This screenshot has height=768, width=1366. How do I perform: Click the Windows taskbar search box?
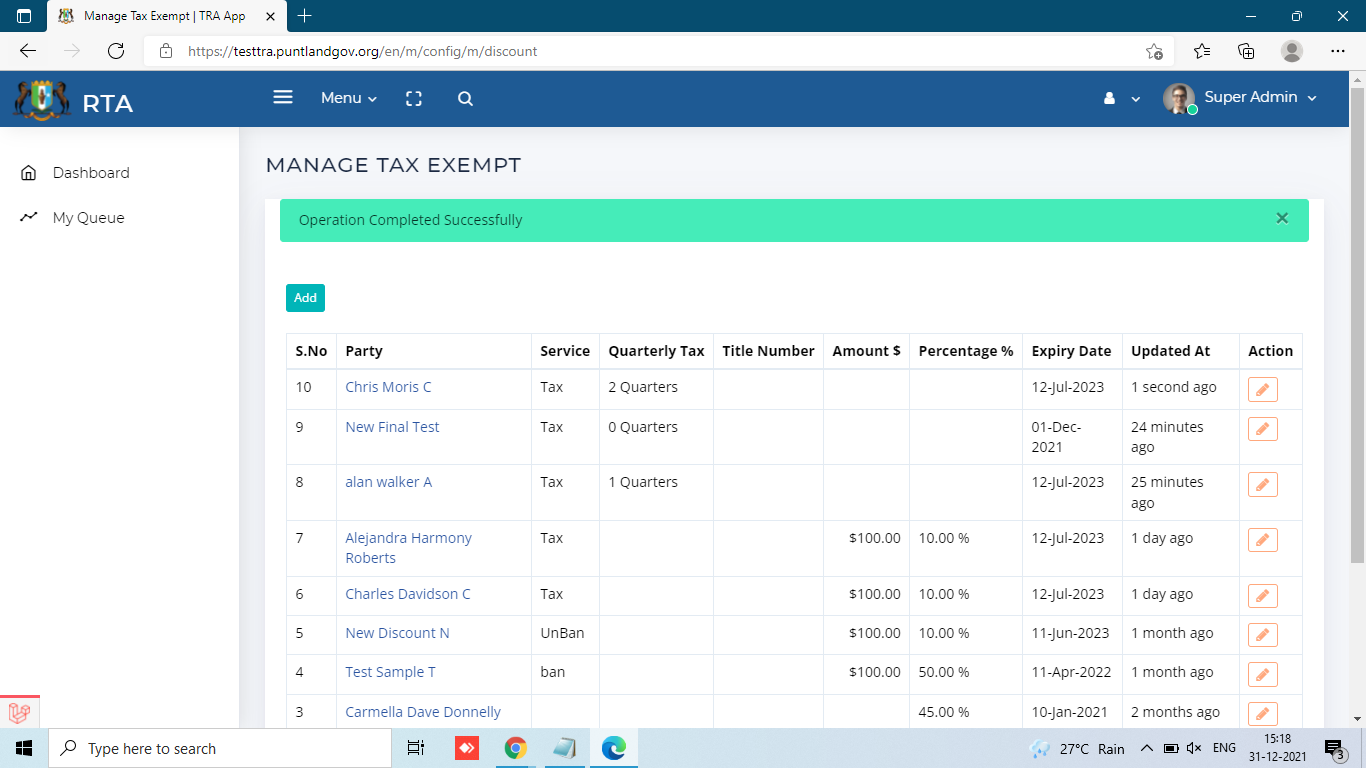click(x=220, y=748)
